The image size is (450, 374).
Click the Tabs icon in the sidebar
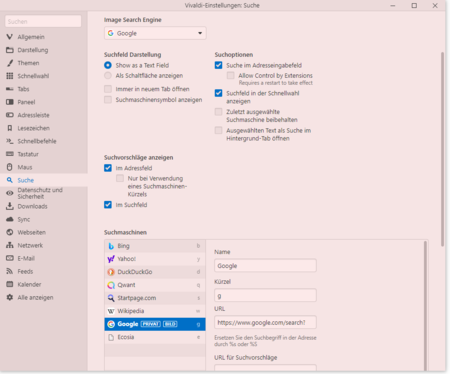point(10,89)
